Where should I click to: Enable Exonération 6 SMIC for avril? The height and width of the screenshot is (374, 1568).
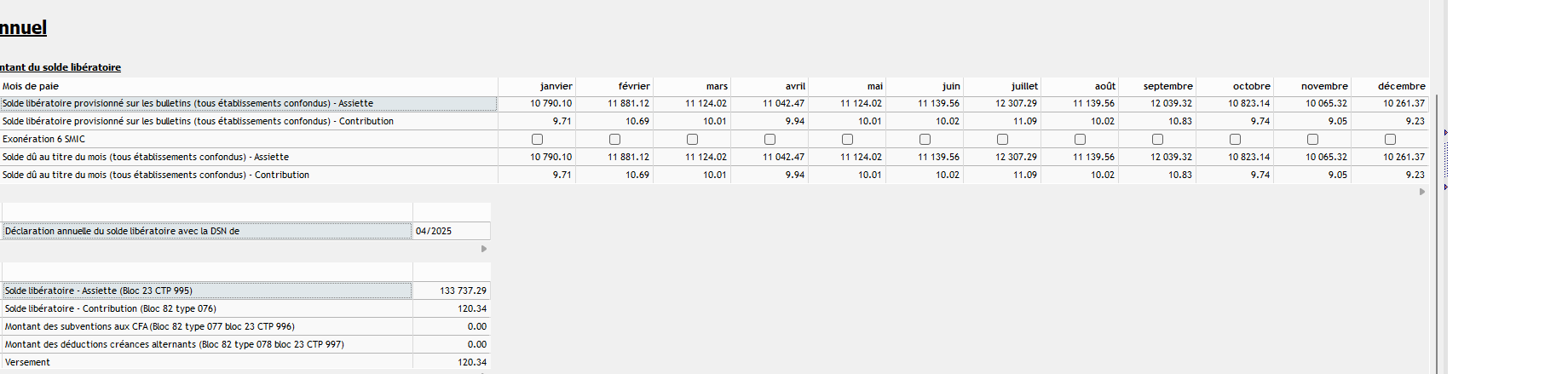(770, 139)
